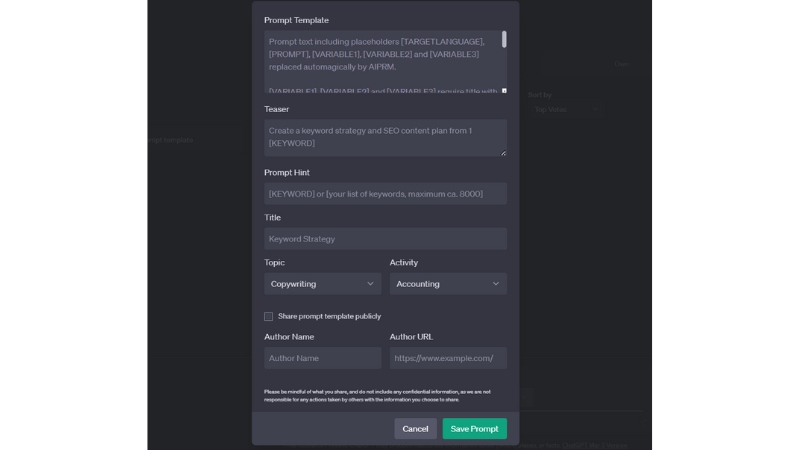800x450 pixels.
Task: Select the Title input with Keyword Strategy
Action: pos(385,239)
